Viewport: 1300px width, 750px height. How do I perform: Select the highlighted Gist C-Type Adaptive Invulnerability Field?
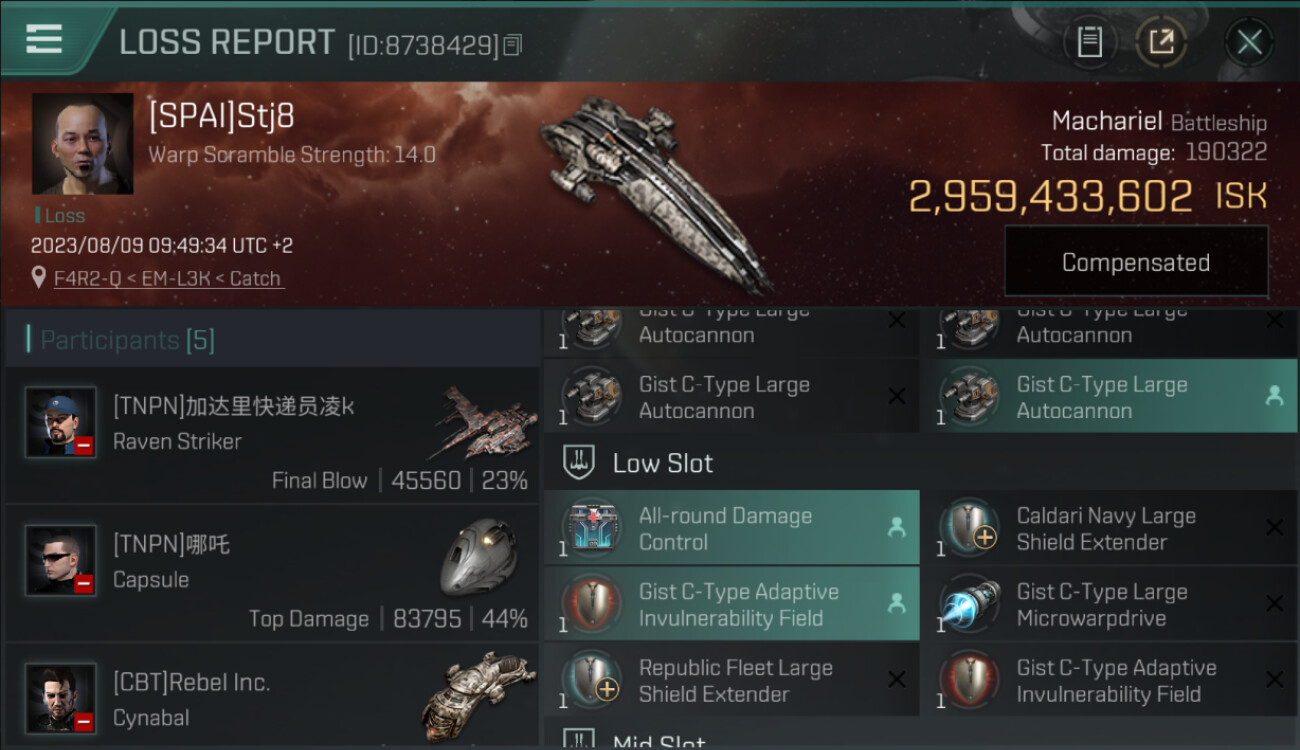click(x=731, y=604)
